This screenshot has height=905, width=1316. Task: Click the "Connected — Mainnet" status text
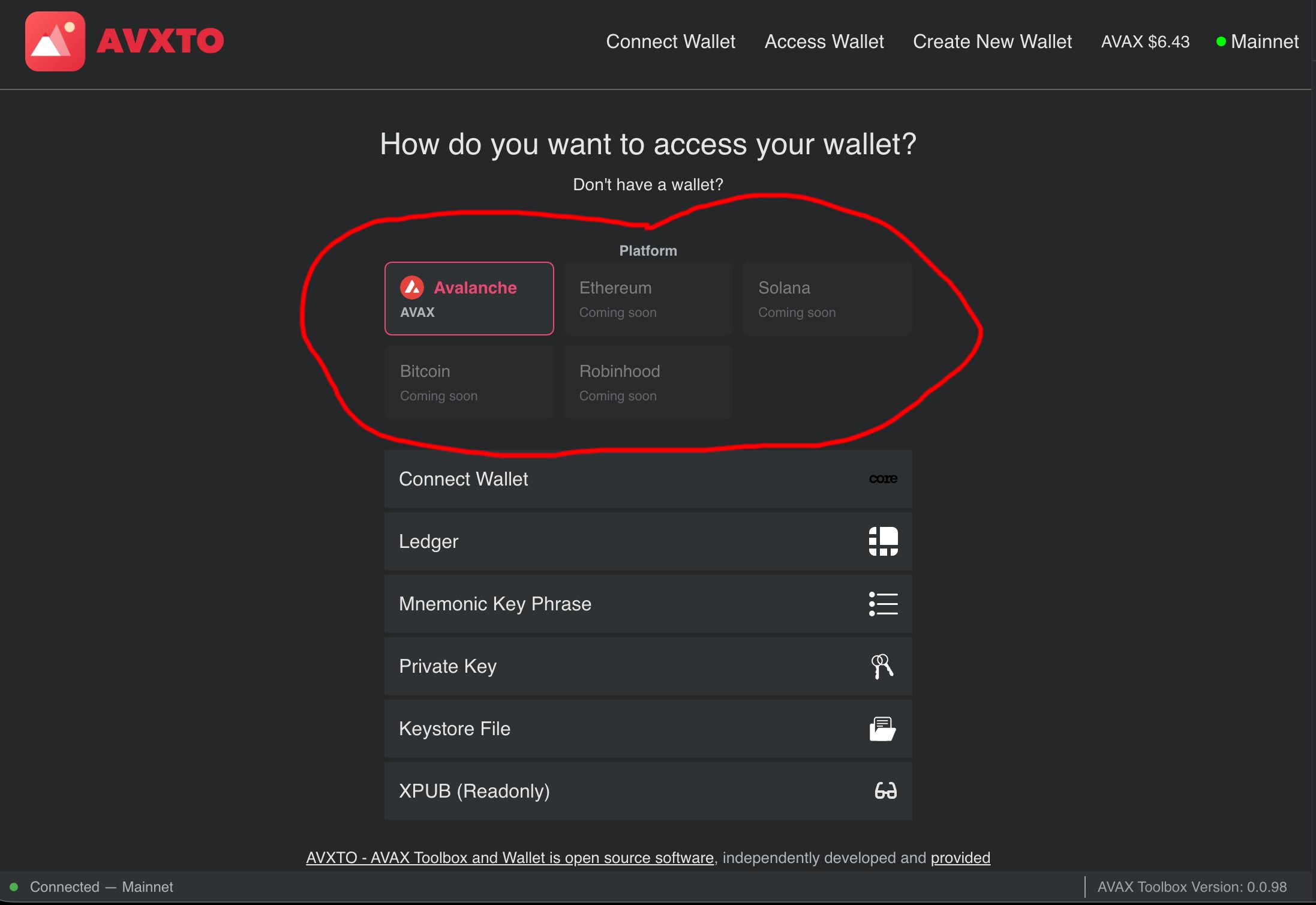pyautogui.click(x=101, y=886)
